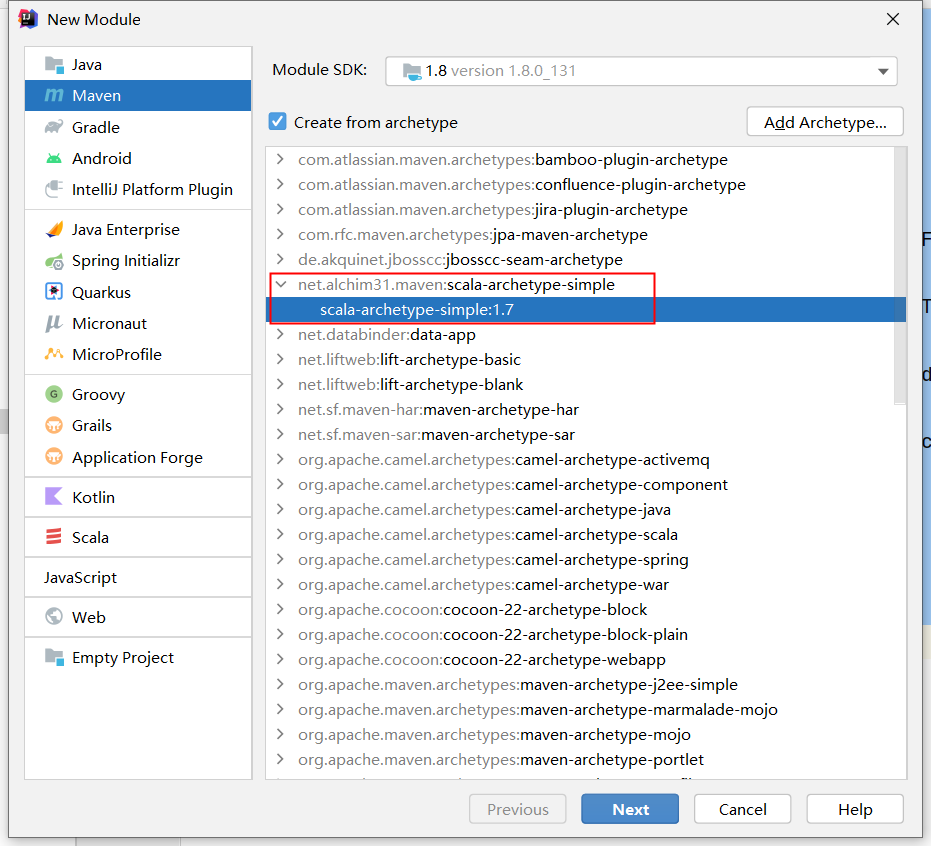Select Spring Initializr module type
The width and height of the screenshot is (931, 846).
click(138, 261)
